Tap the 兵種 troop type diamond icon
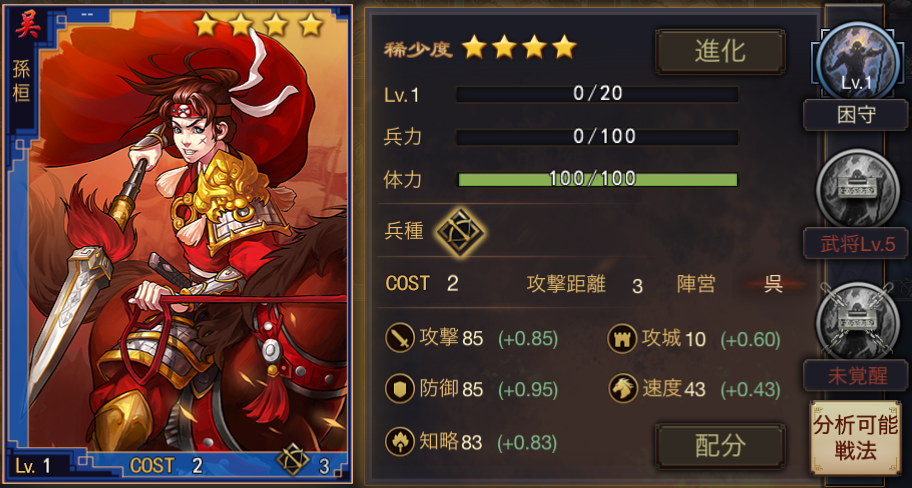This screenshot has height=488, width=912. [x=461, y=232]
